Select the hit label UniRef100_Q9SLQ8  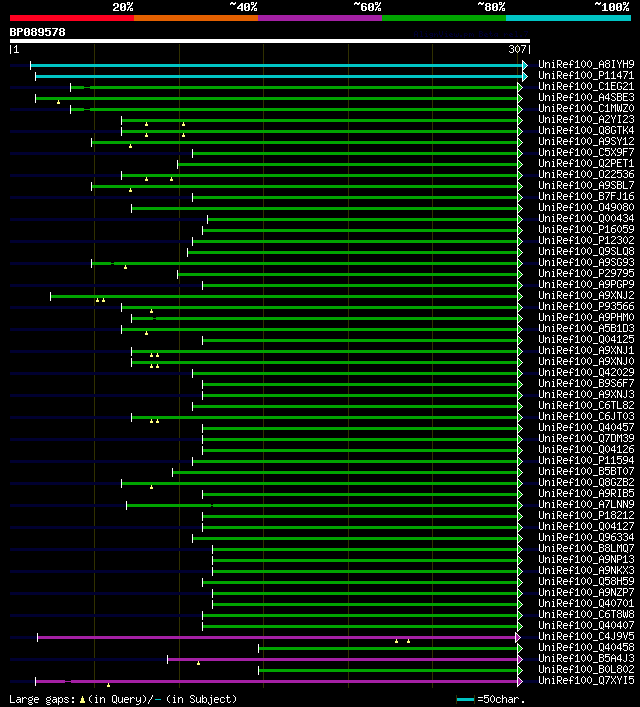(586, 251)
